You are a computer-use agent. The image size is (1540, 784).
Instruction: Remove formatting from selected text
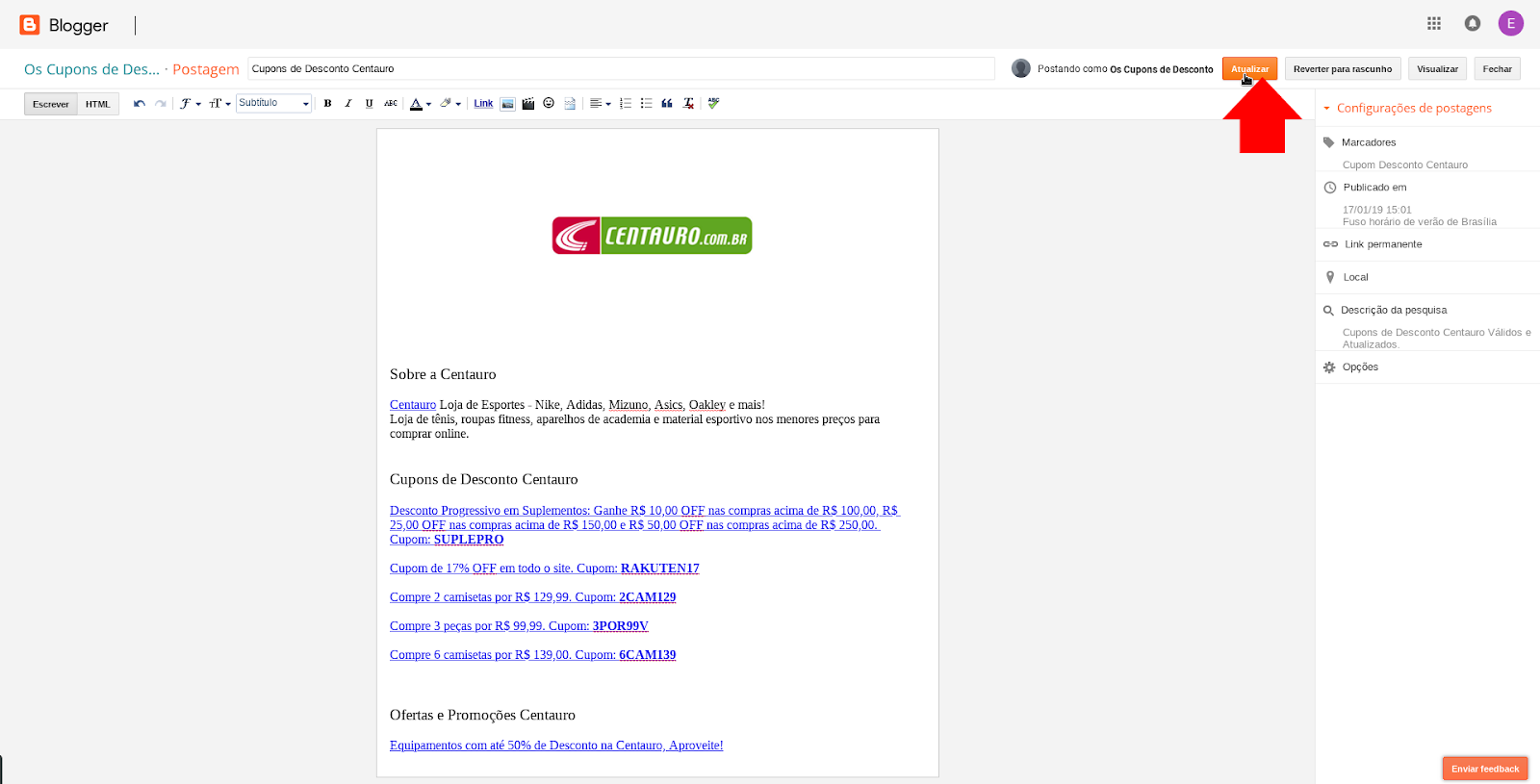pyautogui.click(x=688, y=104)
